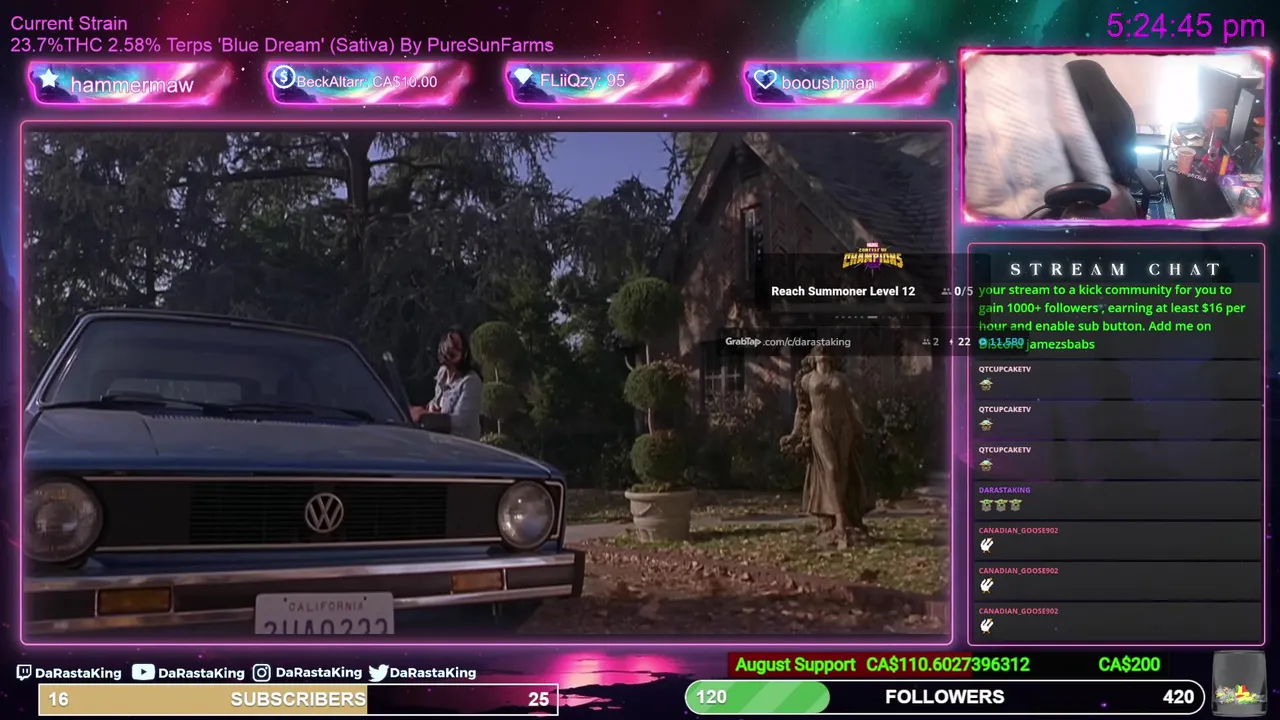Viewport: 1280px width, 720px height.
Task: Click the subscriber goal number 25
Action: pyautogui.click(x=538, y=699)
